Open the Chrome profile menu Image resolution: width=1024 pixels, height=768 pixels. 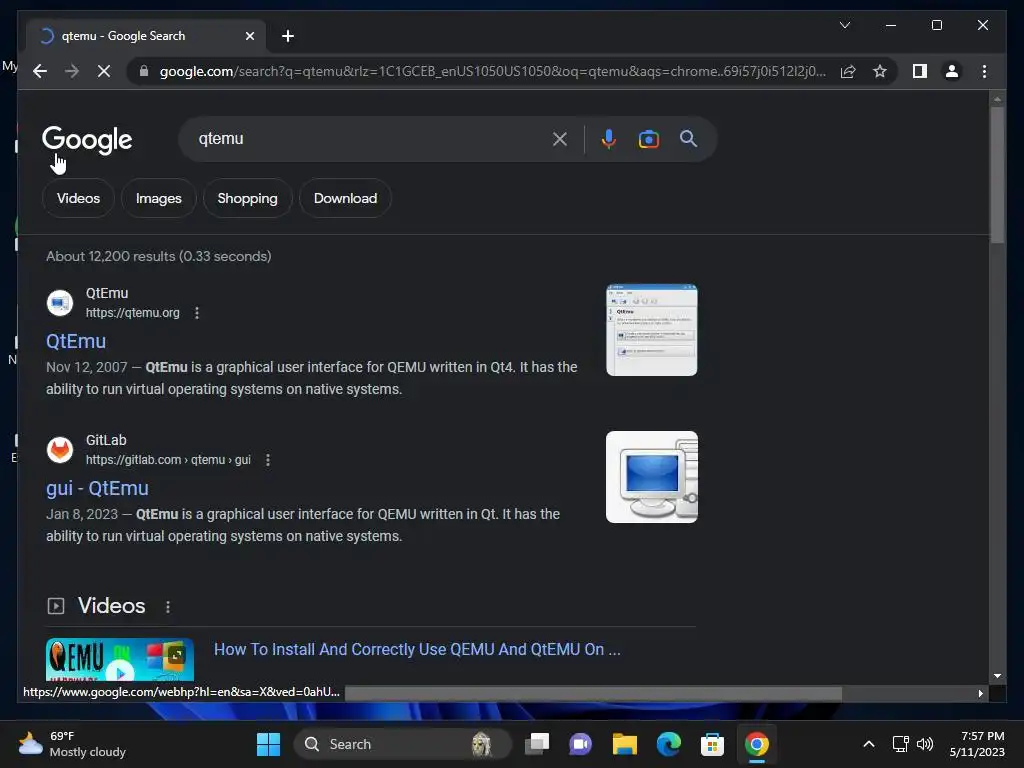[952, 71]
